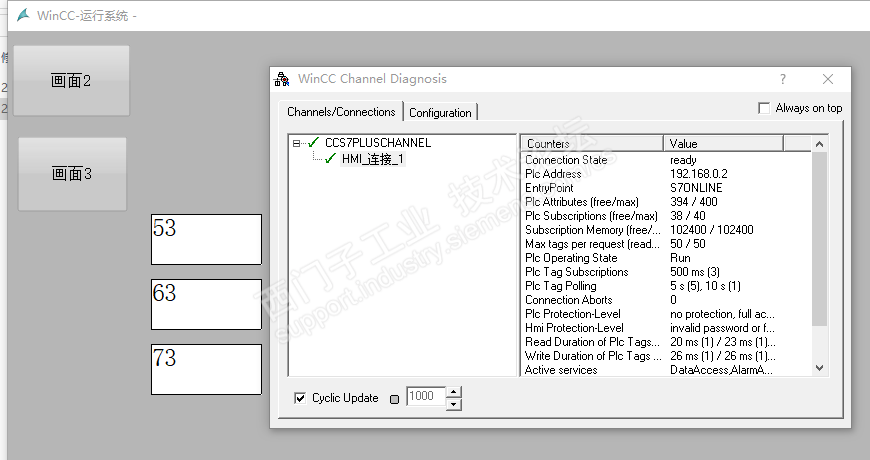Click the counters list scroll down arrow
870x460 pixels.
pyautogui.click(x=820, y=368)
